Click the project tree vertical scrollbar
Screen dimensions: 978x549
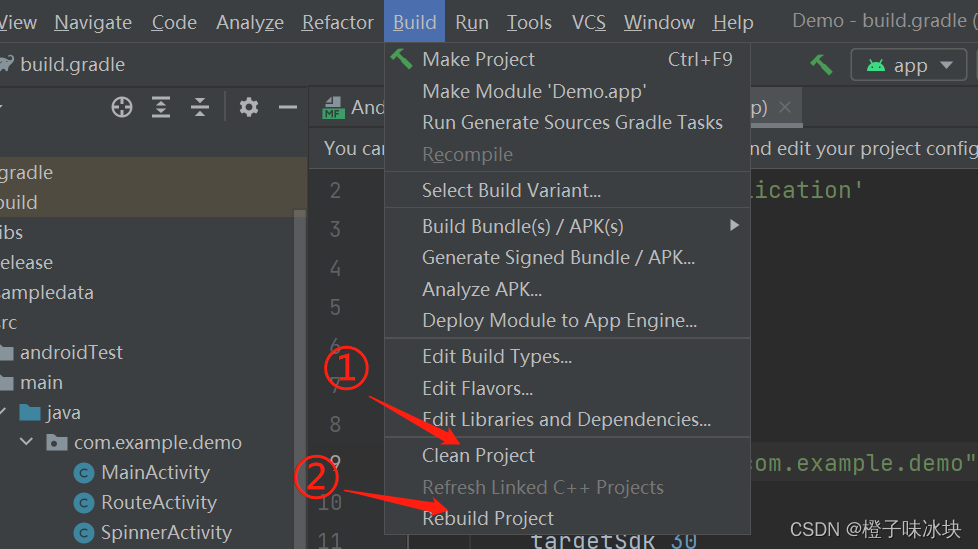(300, 379)
